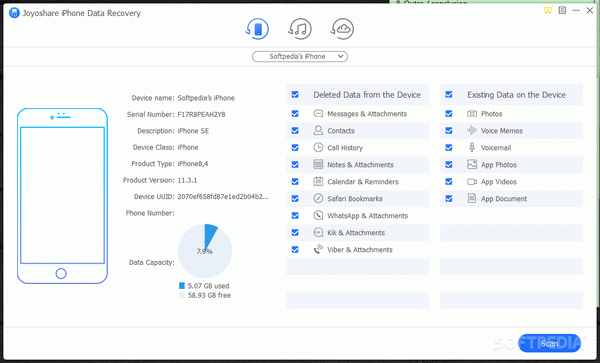Click the iPhone8,4 product type value
This screenshot has width=600, height=363.
pos(193,164)
